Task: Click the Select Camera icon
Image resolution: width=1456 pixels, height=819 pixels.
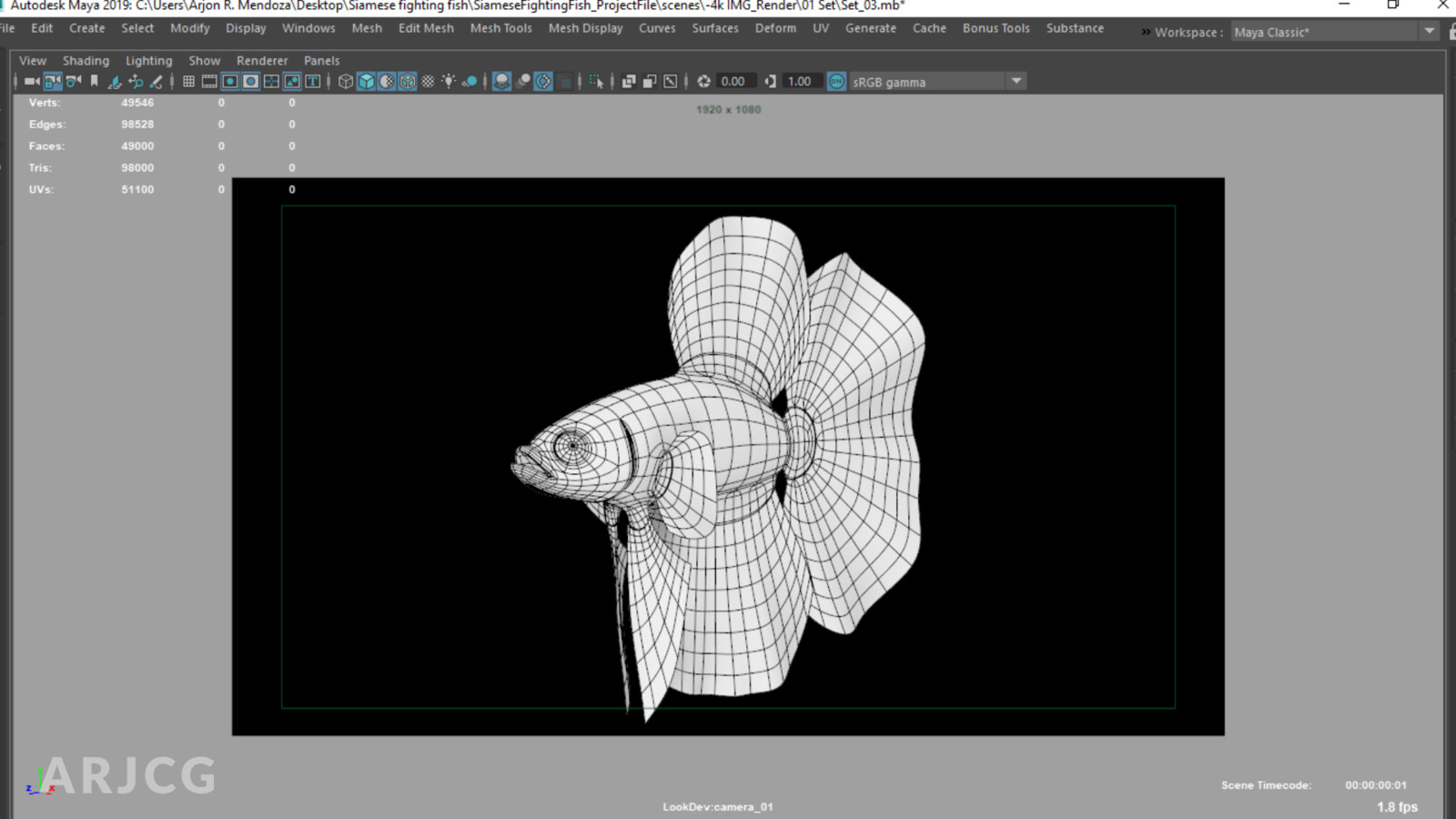Action: point(32,81)
